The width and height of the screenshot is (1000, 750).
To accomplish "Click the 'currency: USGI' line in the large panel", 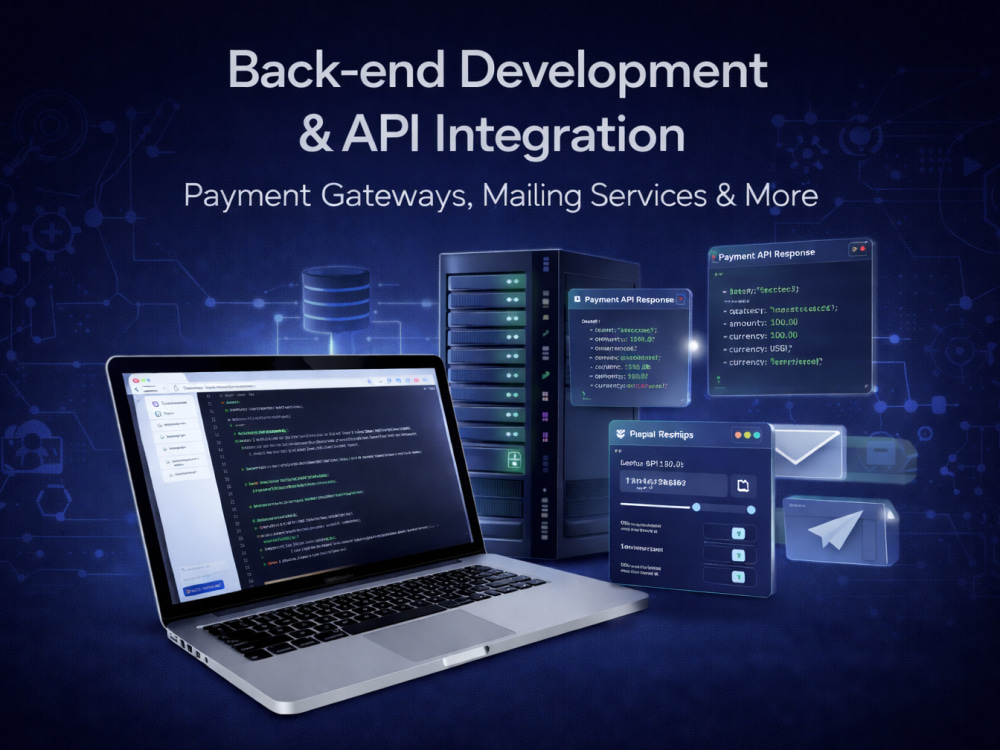I will pos(760,349).
